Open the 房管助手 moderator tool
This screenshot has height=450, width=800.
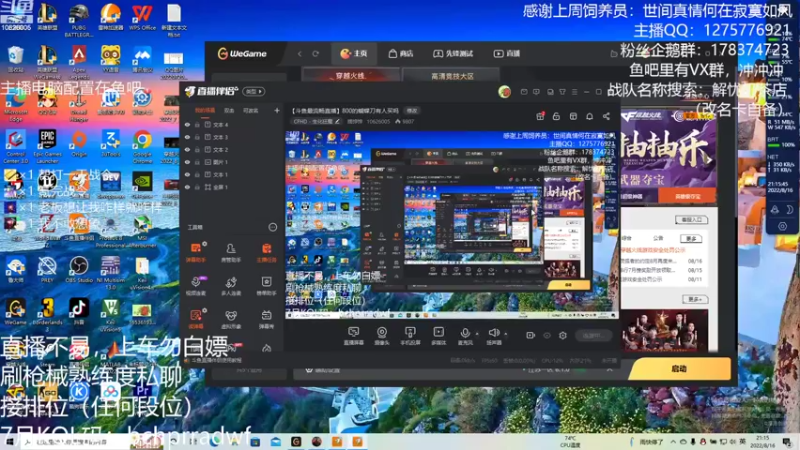click(231, 252)
